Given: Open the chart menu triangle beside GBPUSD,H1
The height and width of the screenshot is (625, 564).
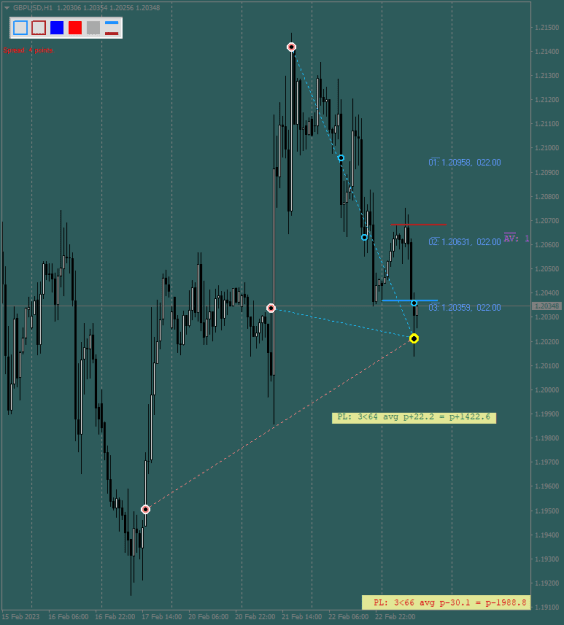Looking at the screenshot, I should [x=7, y=8].
